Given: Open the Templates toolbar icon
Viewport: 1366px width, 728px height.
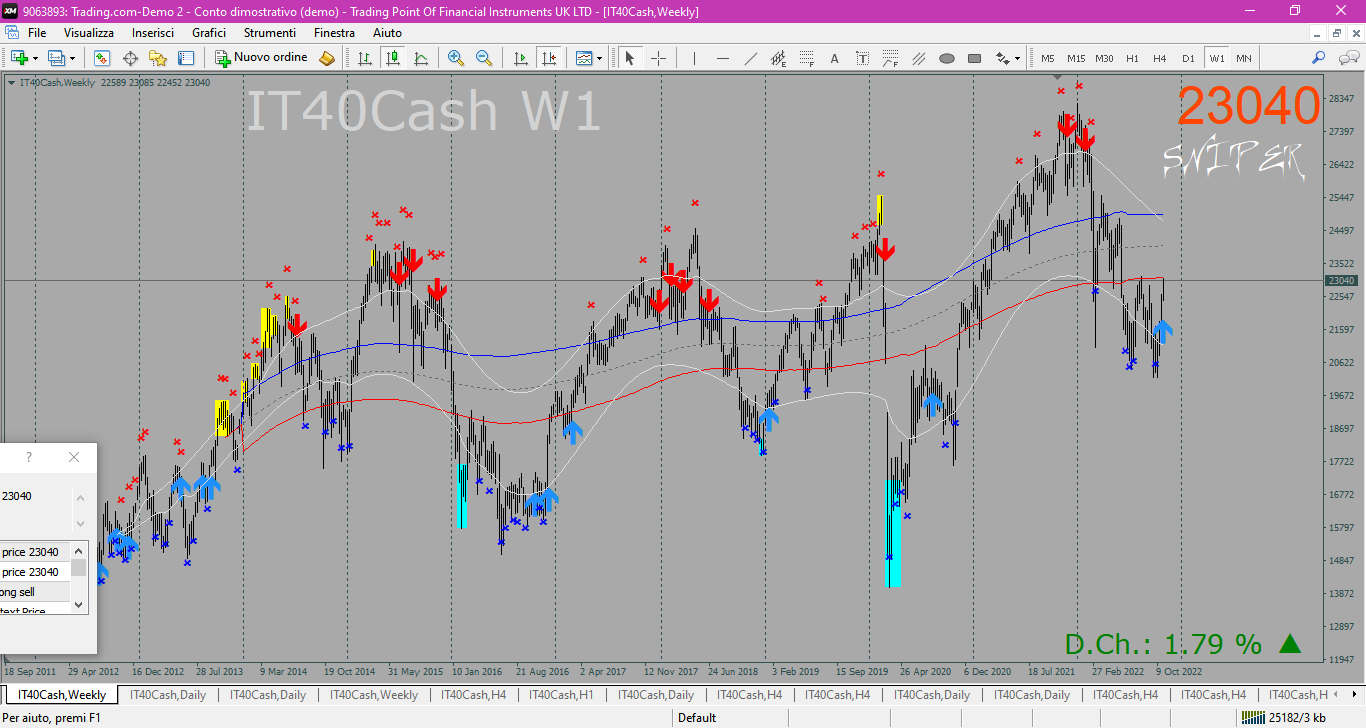Looking at the screenshot, I should tap(584, 58).
